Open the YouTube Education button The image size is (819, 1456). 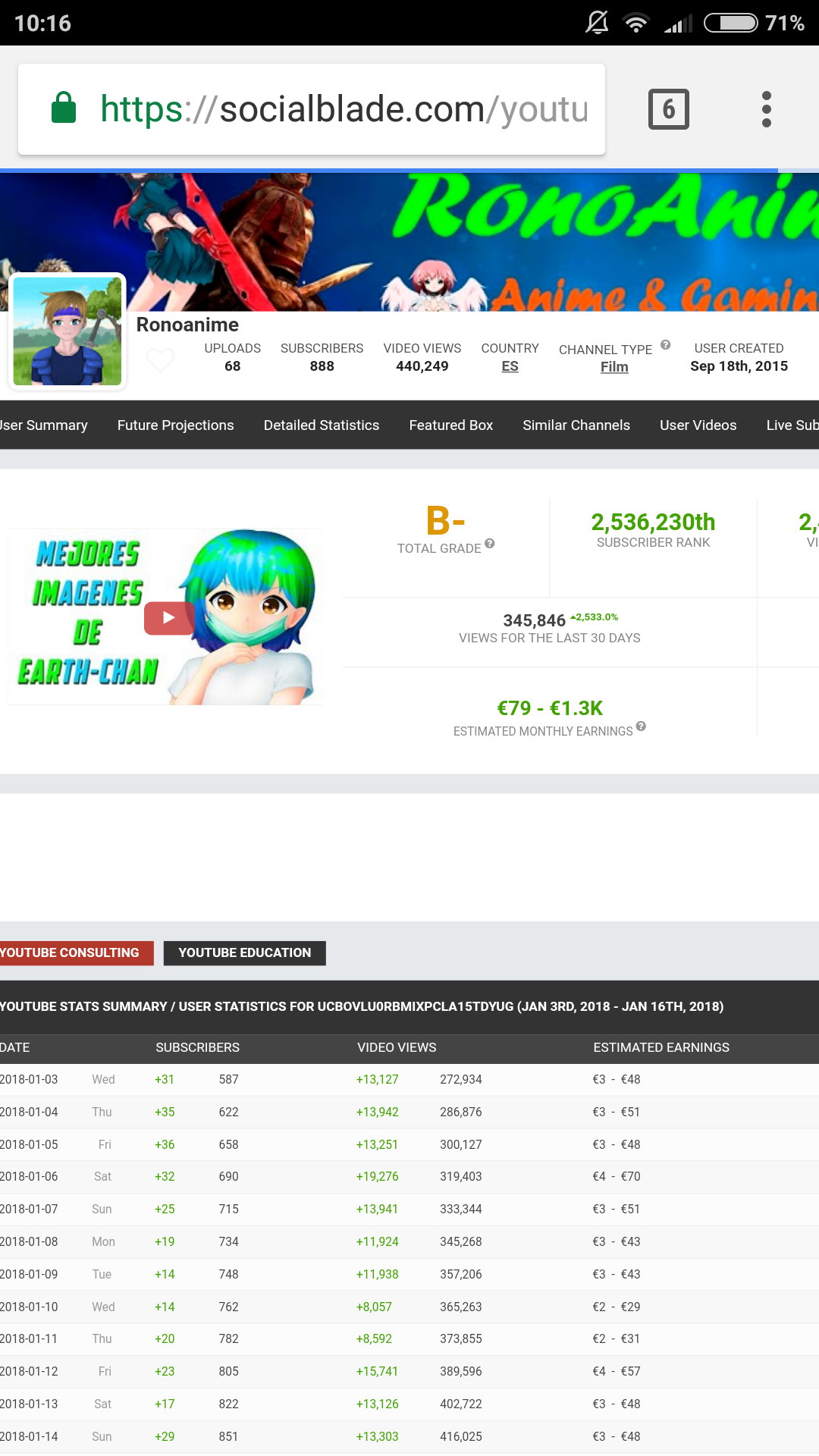coord(245,953)
